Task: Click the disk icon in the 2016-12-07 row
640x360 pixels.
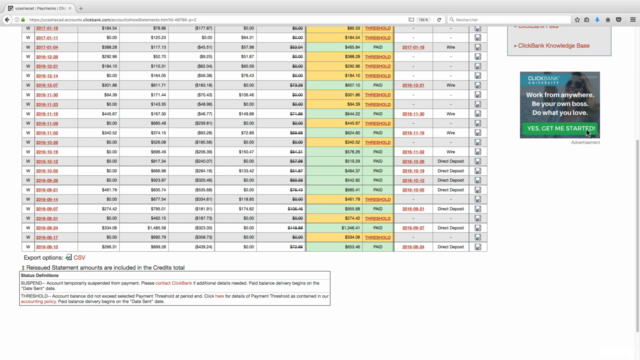Action: pyautogui.click(x=478, y=85)
